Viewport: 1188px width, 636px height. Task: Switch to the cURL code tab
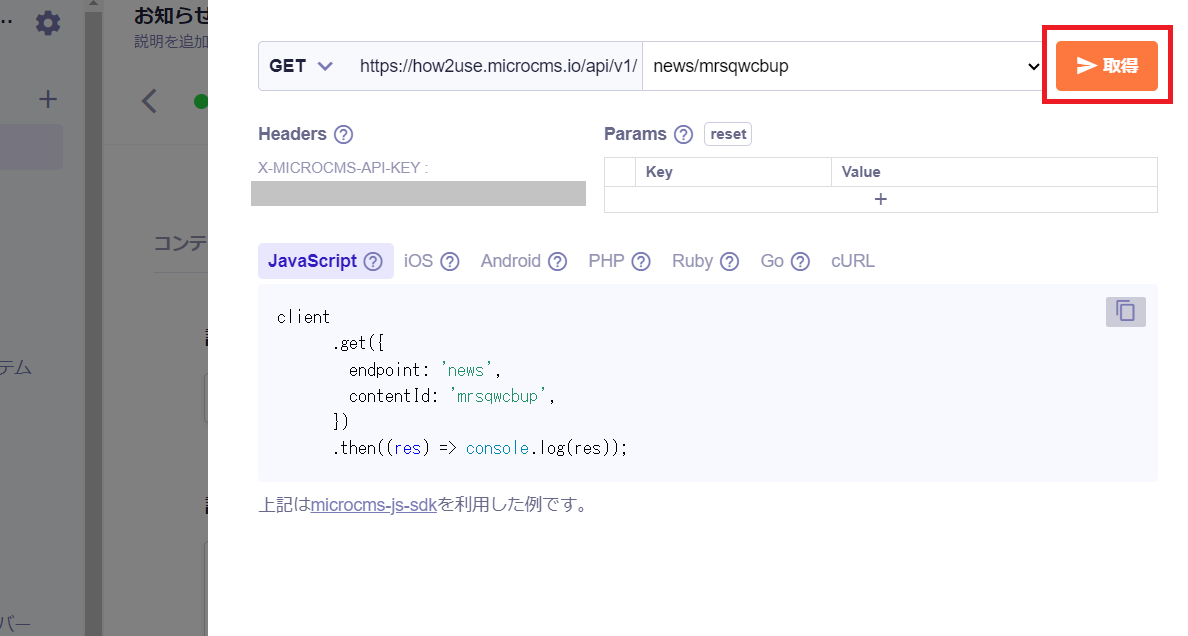coord(852,260)
